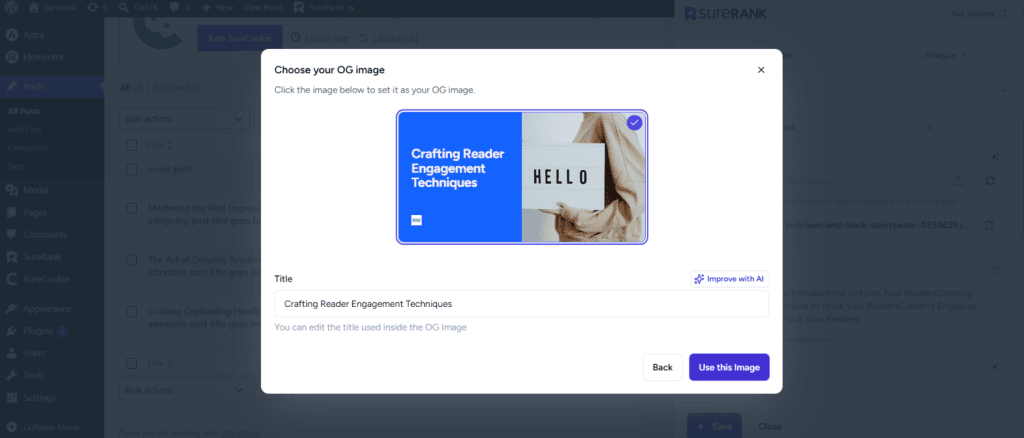Open the WordPress logo menu
The height and width of the screenshot is (438, 1024).
click(12, 8)
